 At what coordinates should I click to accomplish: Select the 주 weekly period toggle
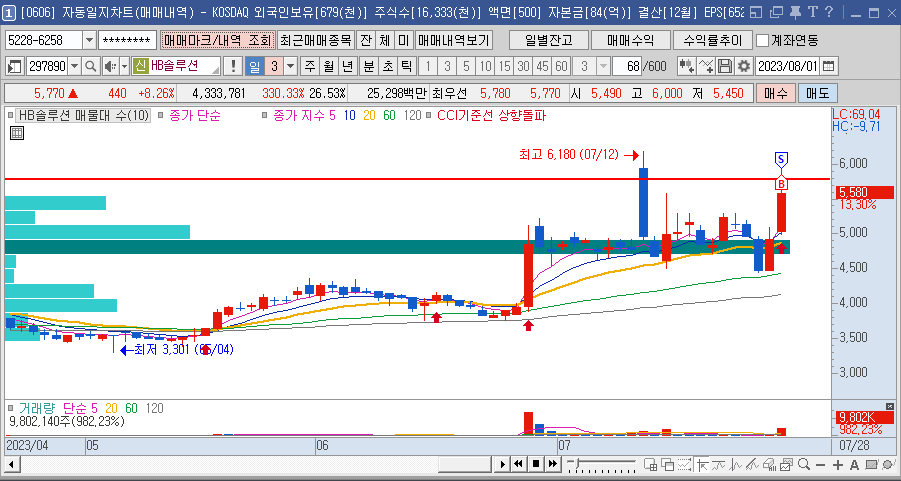pyautogui.click(x=310, y=66)
